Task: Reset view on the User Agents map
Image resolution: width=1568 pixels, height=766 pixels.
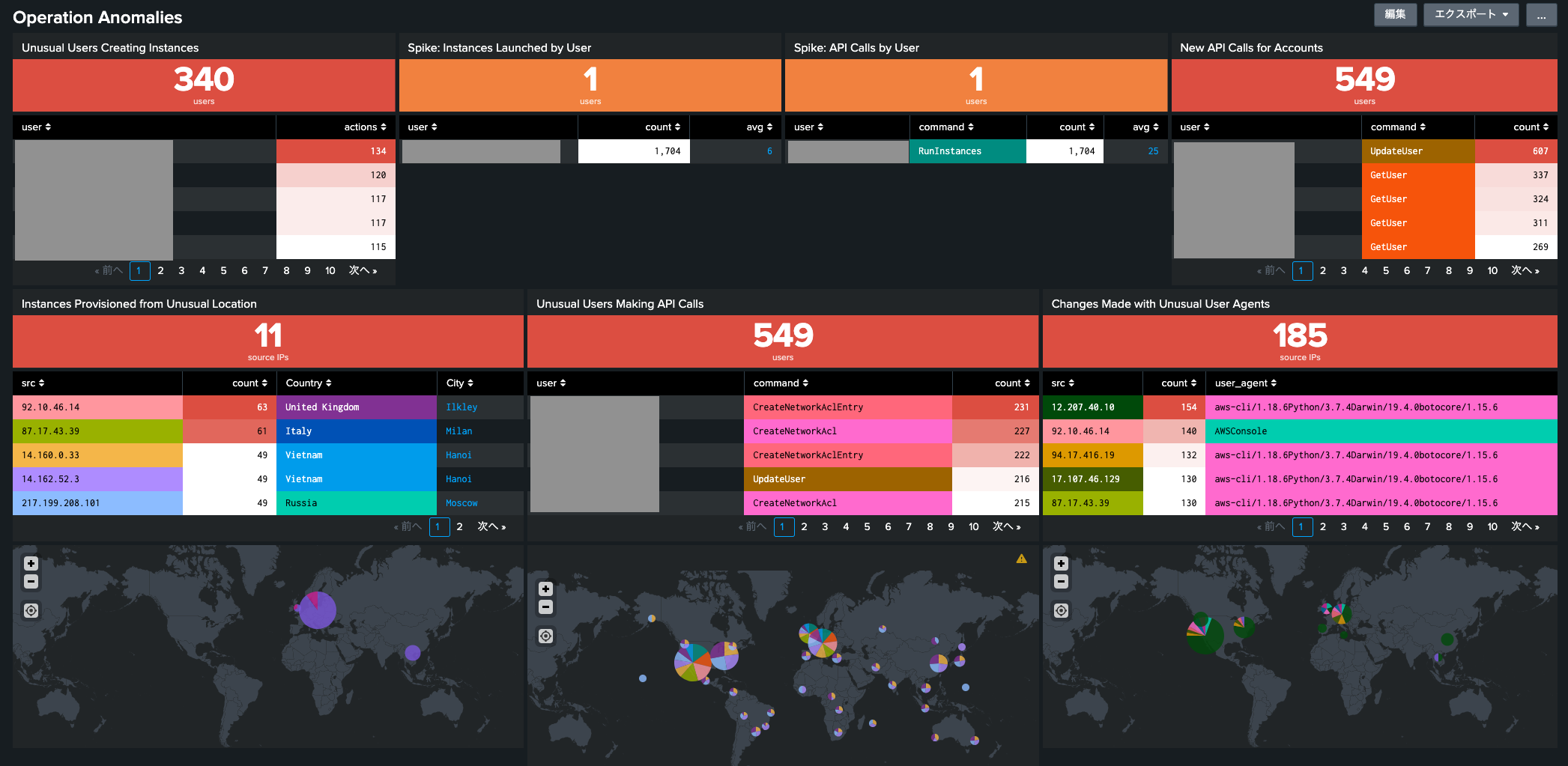Action: coord(1061,611)
